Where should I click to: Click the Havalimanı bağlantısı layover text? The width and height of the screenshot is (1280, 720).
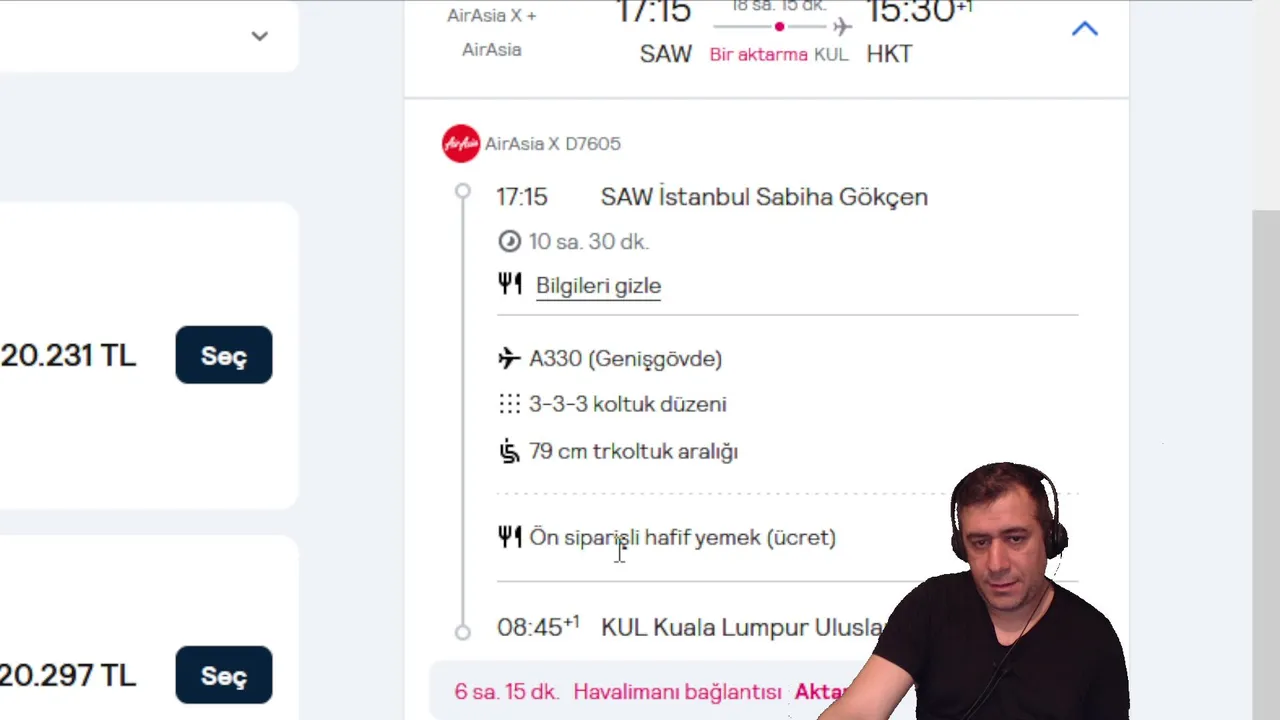pyautogui.click(x=677, y=692)
